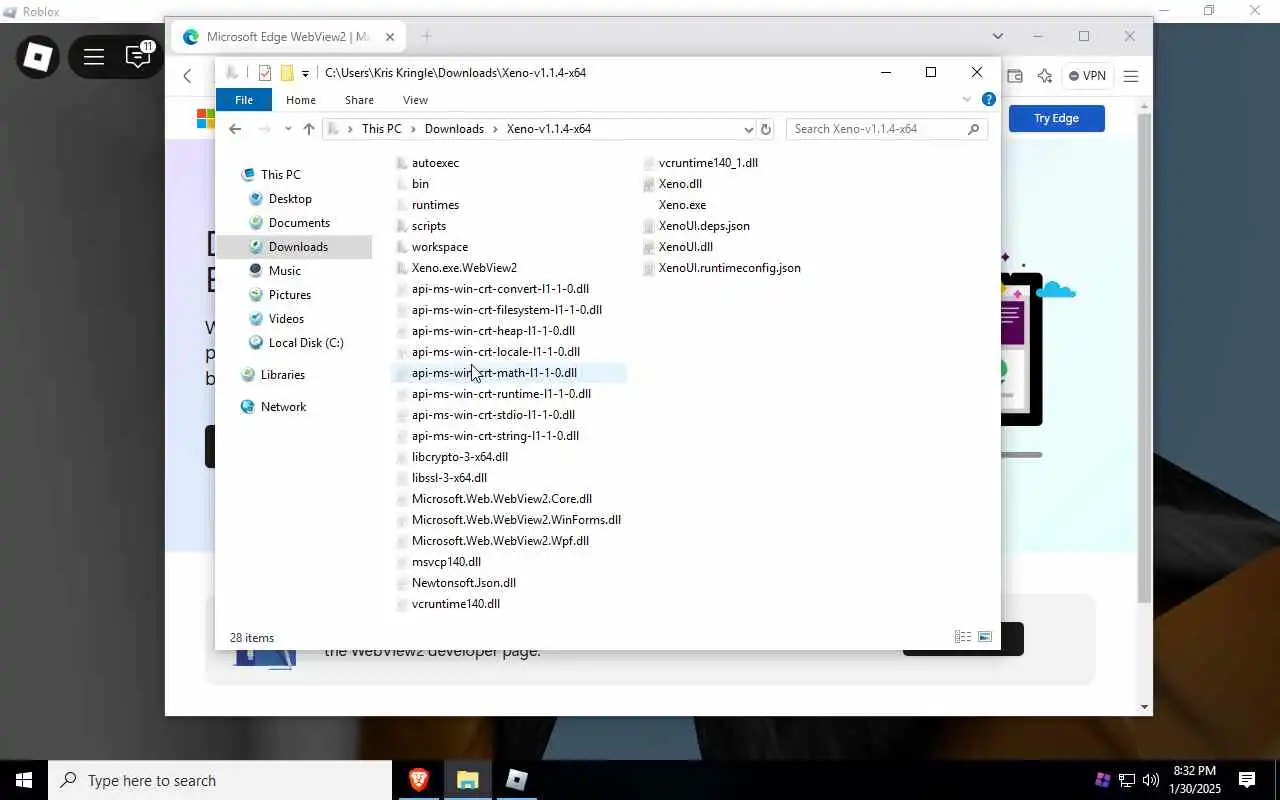Click Downloads in address breadcrumb
The height and width of the screenshot is (800, 1280).
[x=454, y=129]
